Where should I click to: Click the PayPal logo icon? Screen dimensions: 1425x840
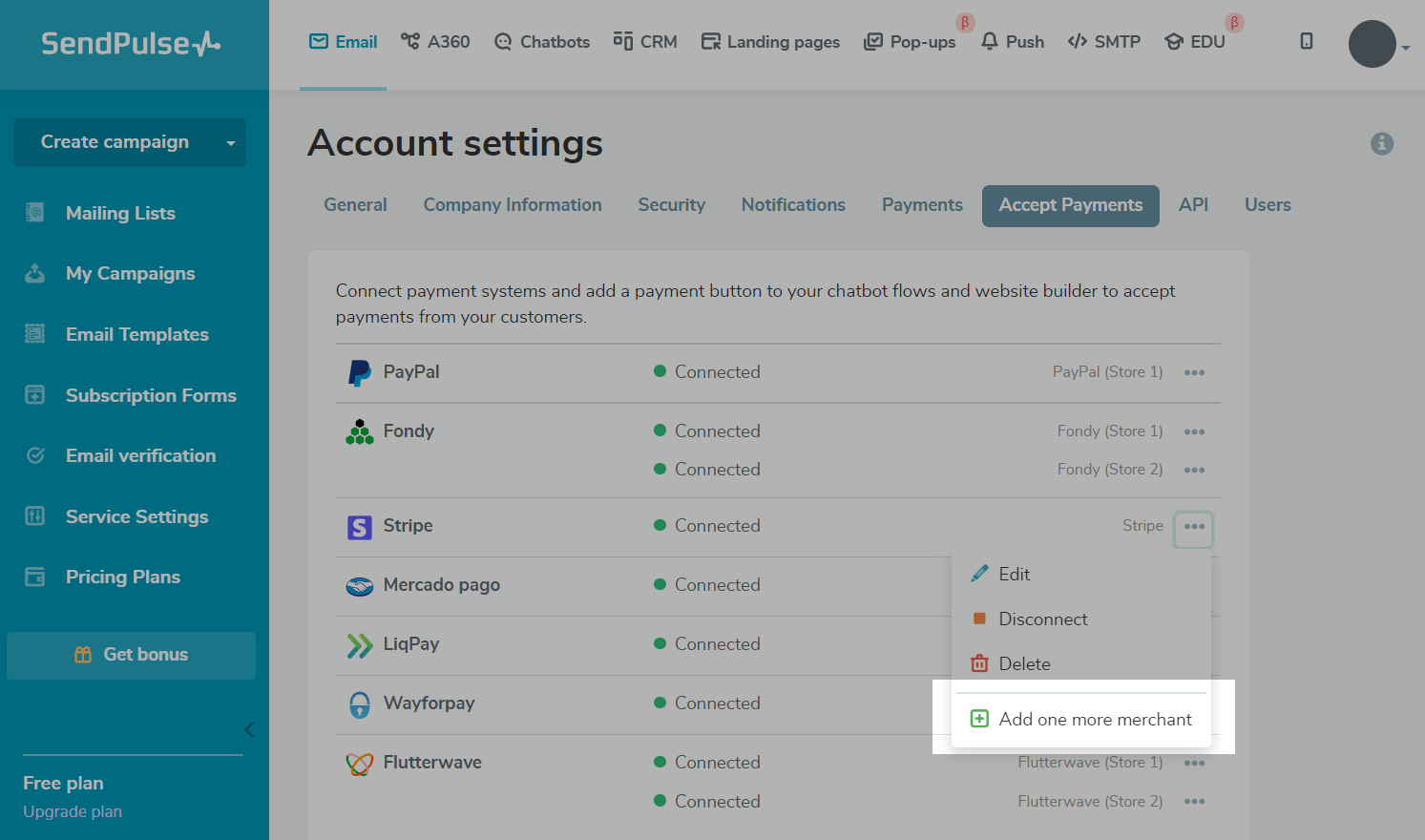point(359,373)
